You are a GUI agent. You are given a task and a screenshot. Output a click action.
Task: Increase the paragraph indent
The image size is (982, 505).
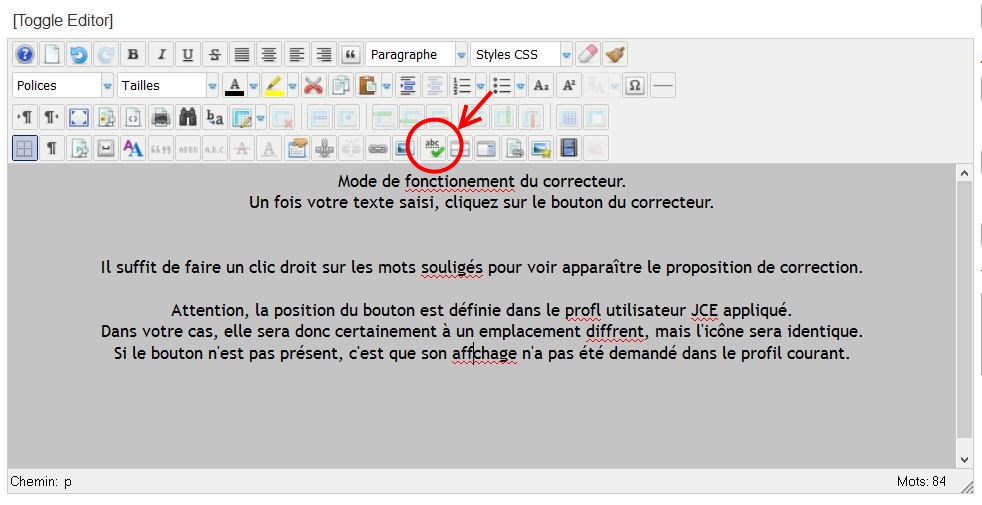tap(408, 85)
